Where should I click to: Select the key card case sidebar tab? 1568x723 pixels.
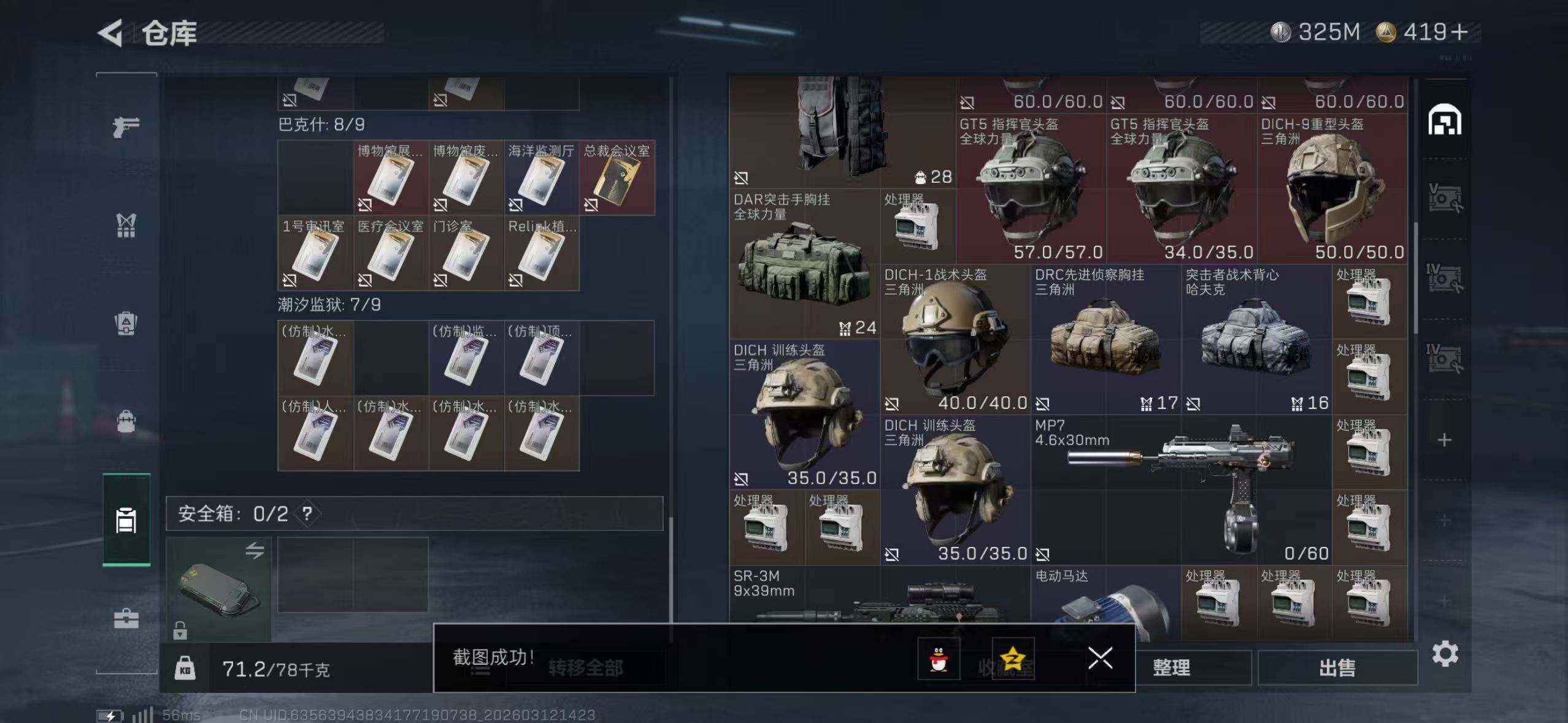pos(126,520)
